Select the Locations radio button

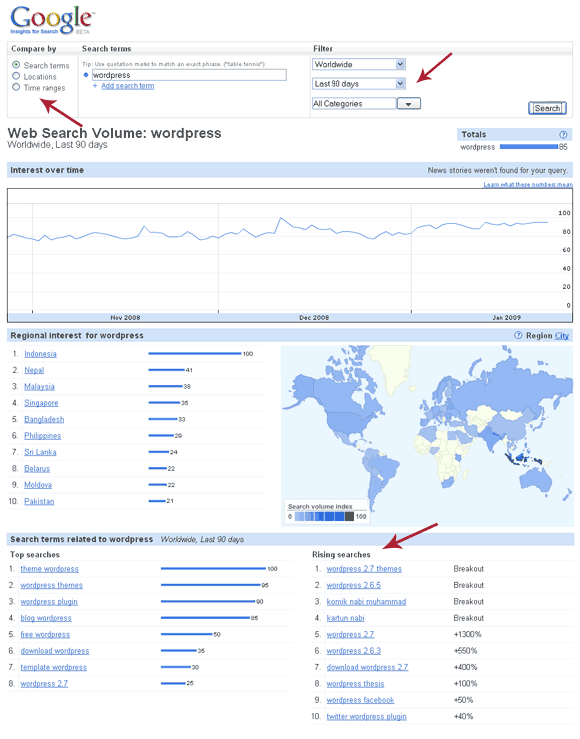[x=16, y=76]
